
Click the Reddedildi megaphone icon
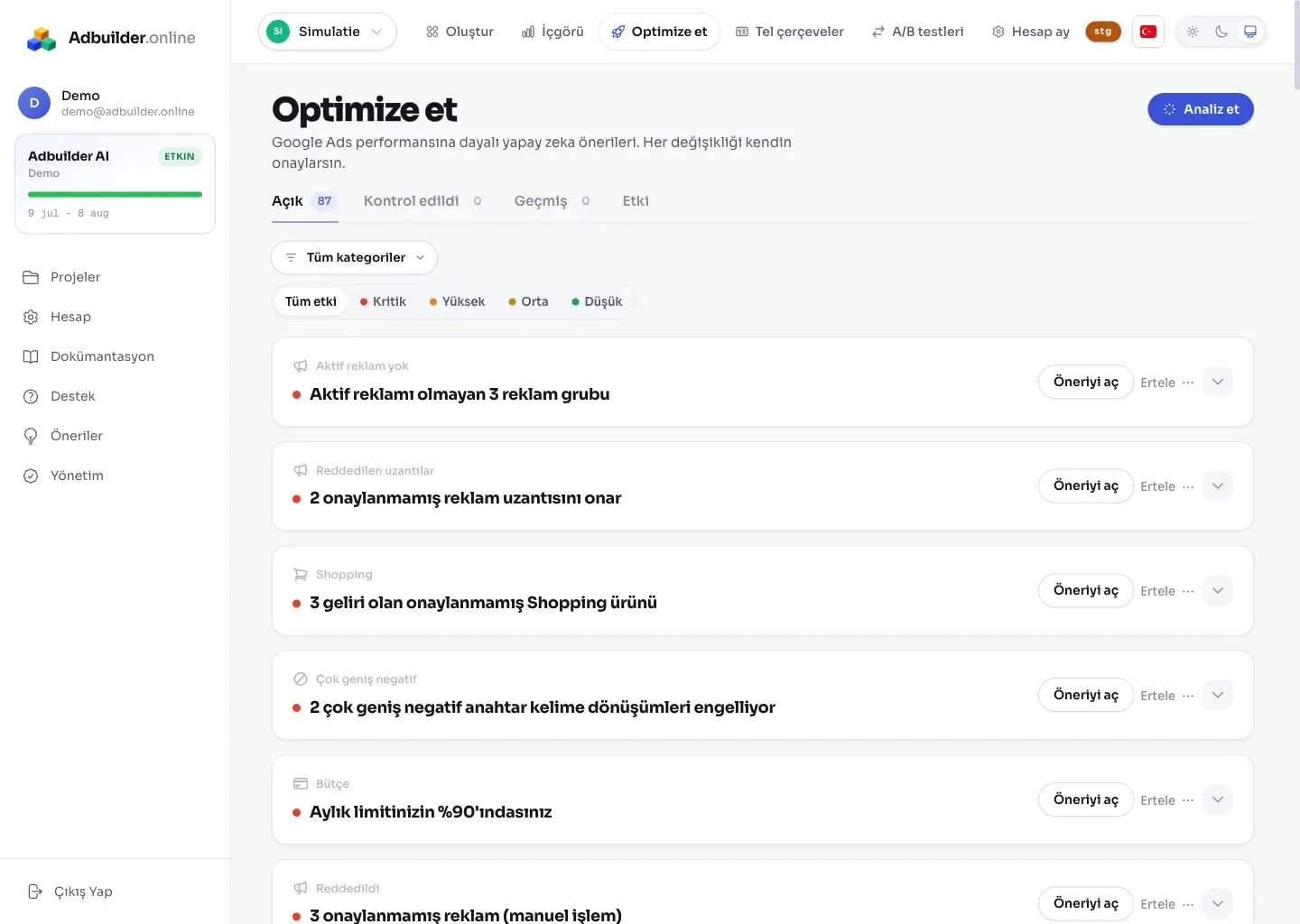click(x=301, y=888)
